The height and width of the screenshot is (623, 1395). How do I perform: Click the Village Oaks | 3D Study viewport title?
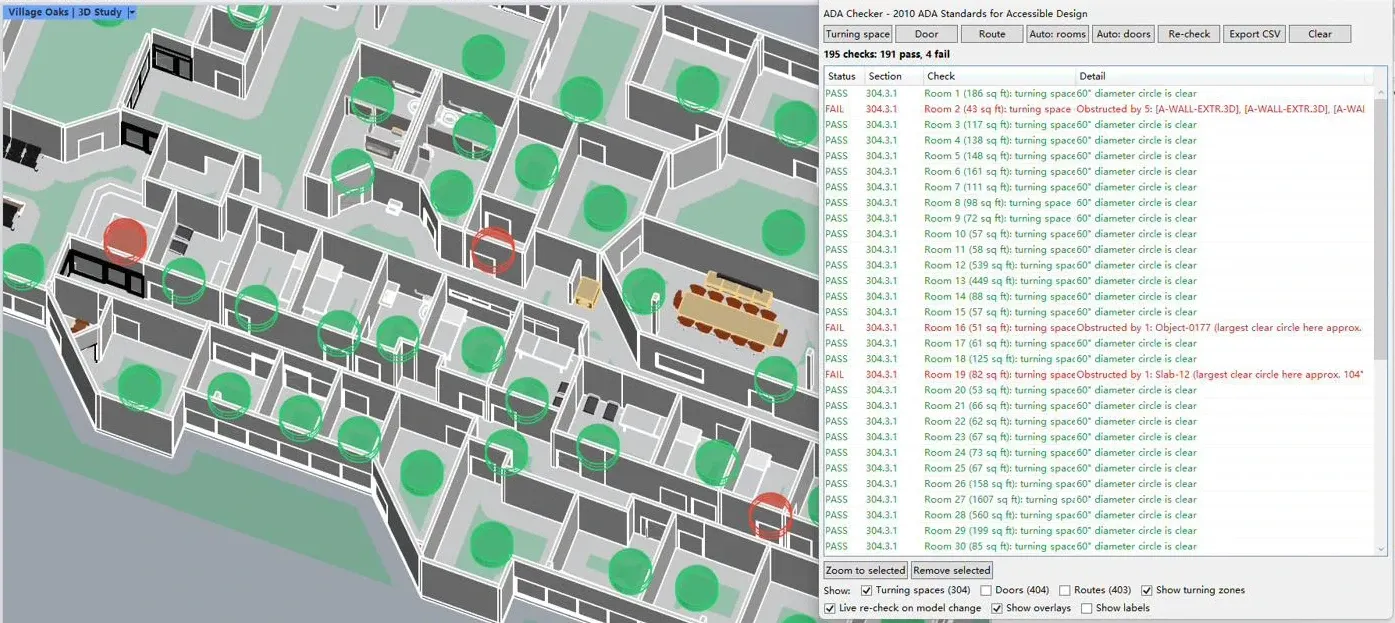[x=65, y=12]
